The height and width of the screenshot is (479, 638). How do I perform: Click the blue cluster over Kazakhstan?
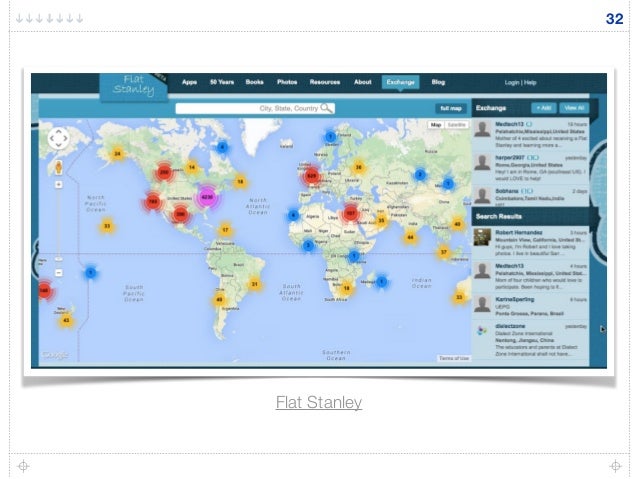point(420,175)
